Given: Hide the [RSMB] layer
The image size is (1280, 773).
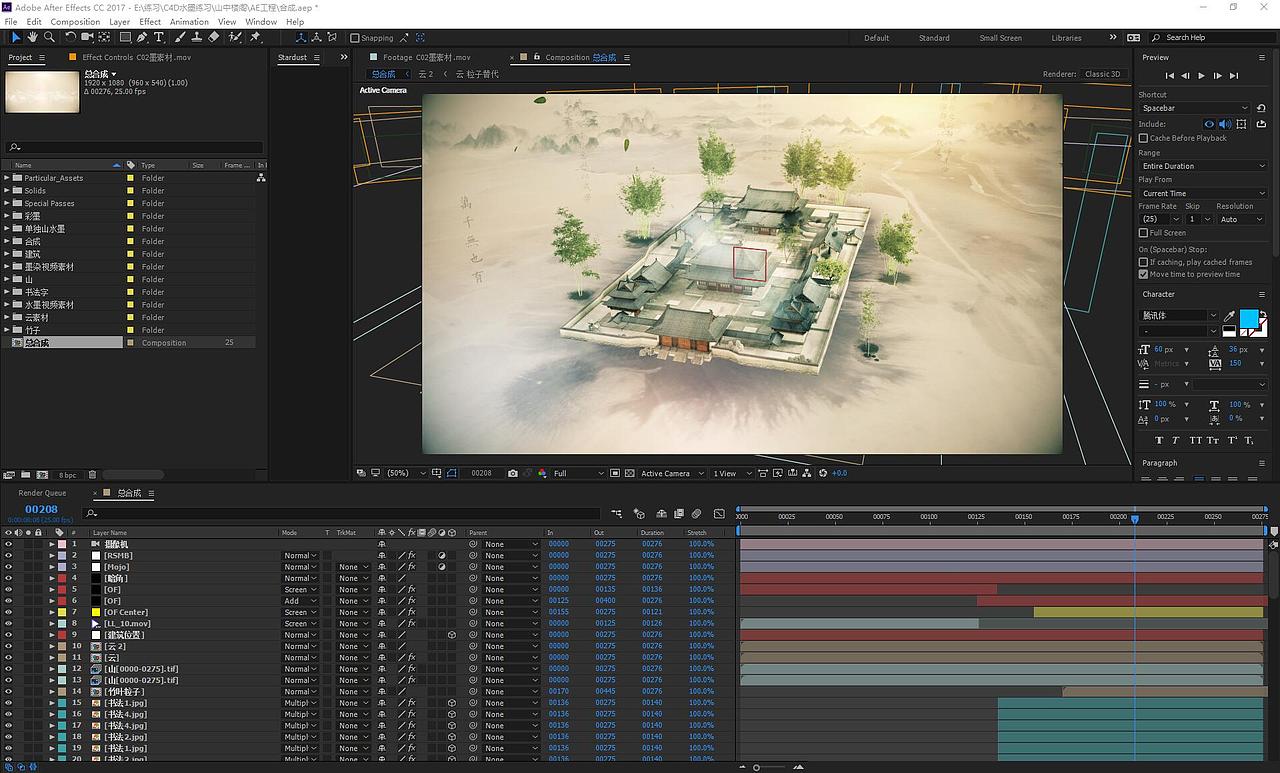Looking at the screenshot, I should (x=9, y=555).
